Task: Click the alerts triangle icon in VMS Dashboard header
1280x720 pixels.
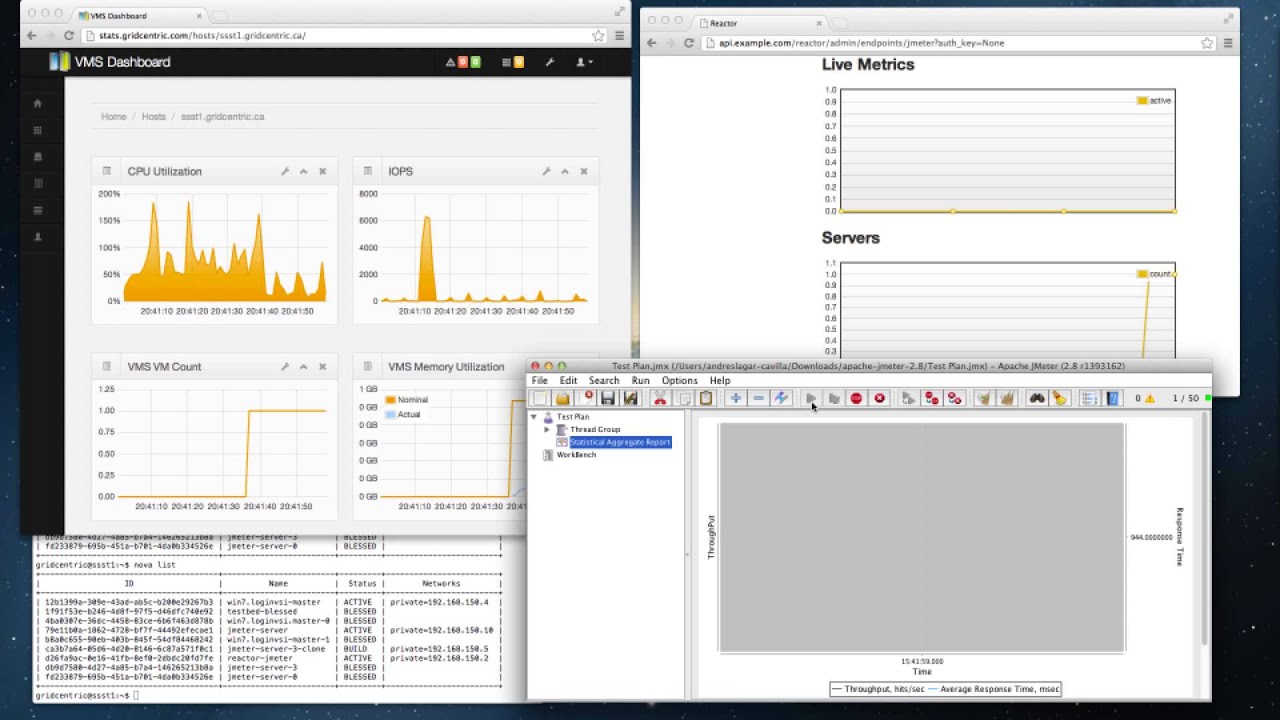Action: [451, 62]
